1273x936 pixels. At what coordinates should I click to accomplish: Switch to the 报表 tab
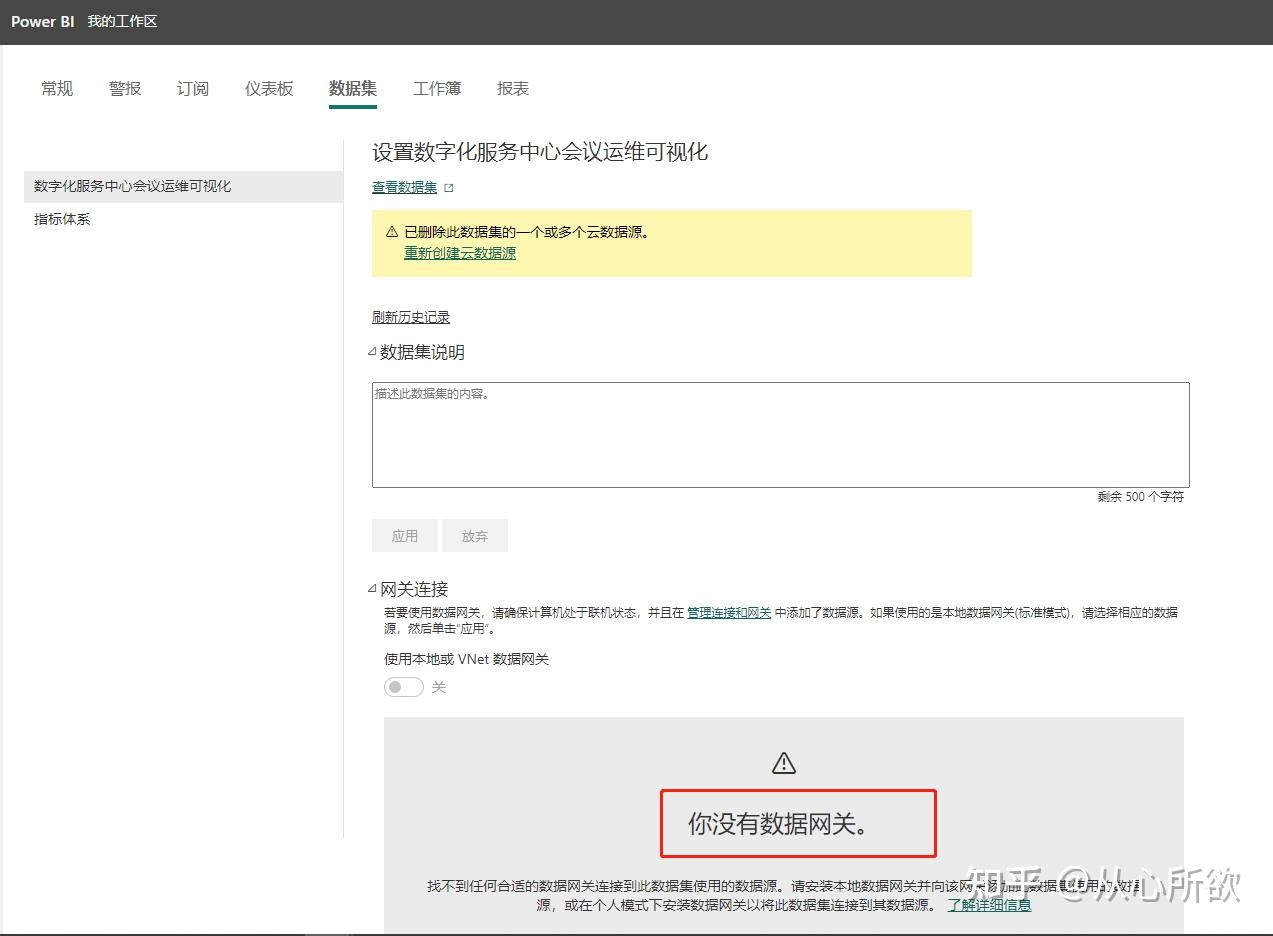(512, 88)
